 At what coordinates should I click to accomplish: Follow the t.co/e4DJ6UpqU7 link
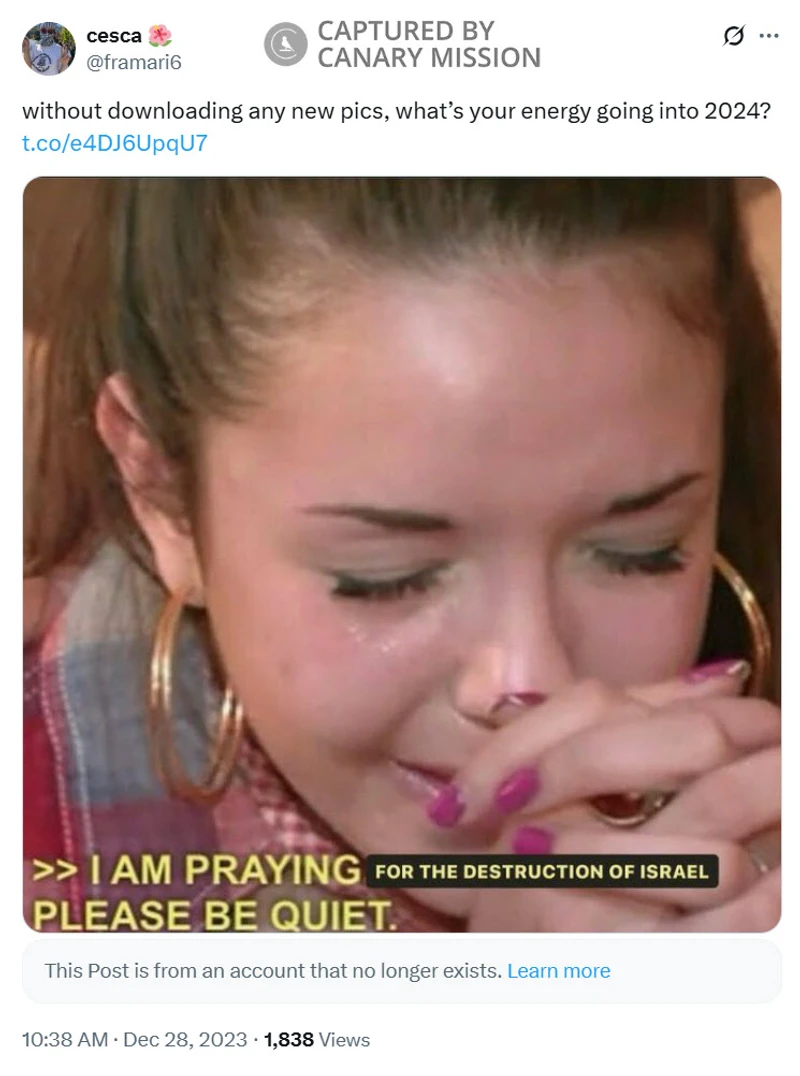click(x=115, y=143)
